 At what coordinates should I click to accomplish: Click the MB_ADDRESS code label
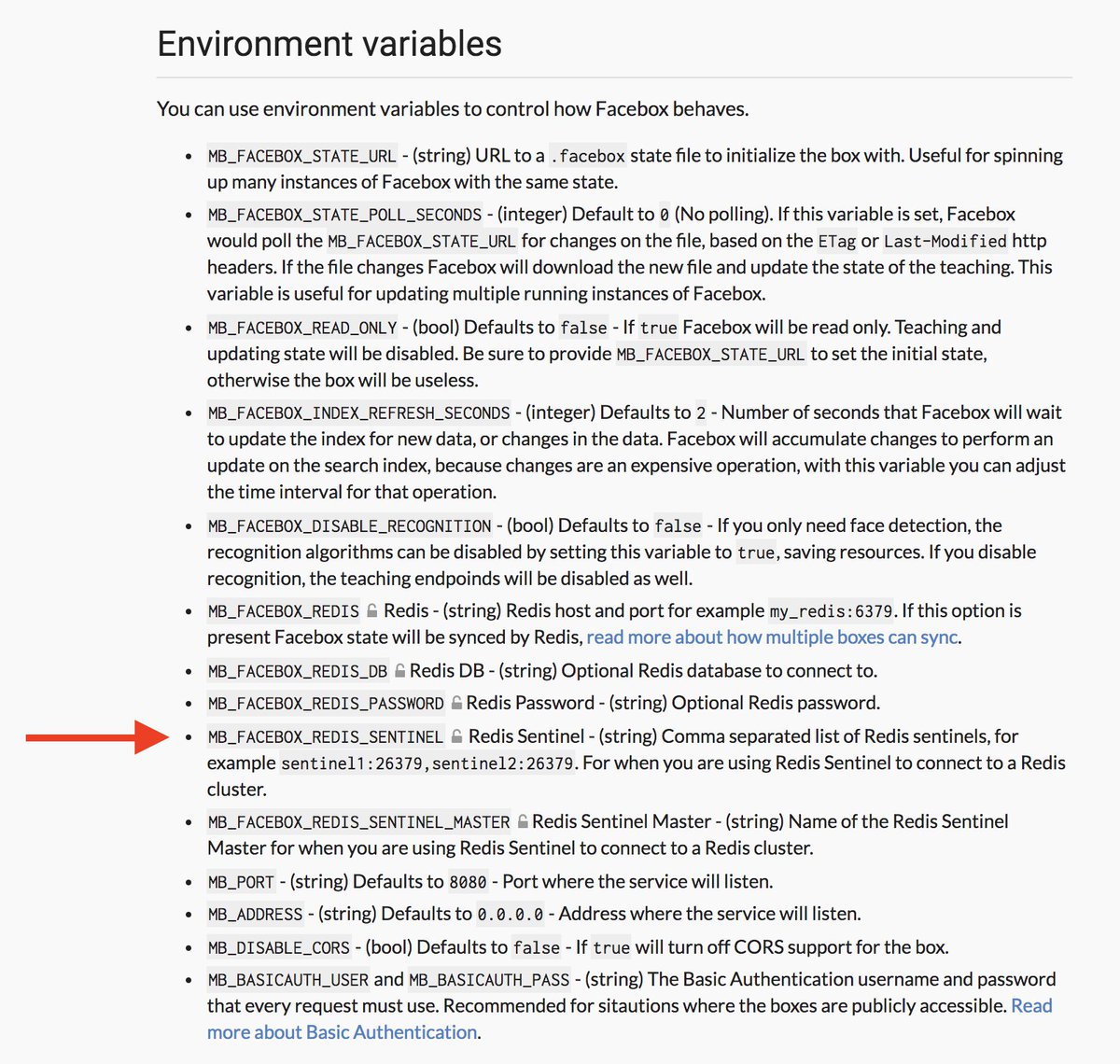click(256, 915)
